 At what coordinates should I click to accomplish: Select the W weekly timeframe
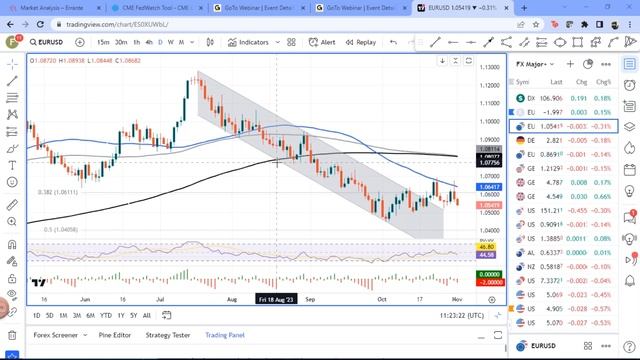tap(171, 42)
